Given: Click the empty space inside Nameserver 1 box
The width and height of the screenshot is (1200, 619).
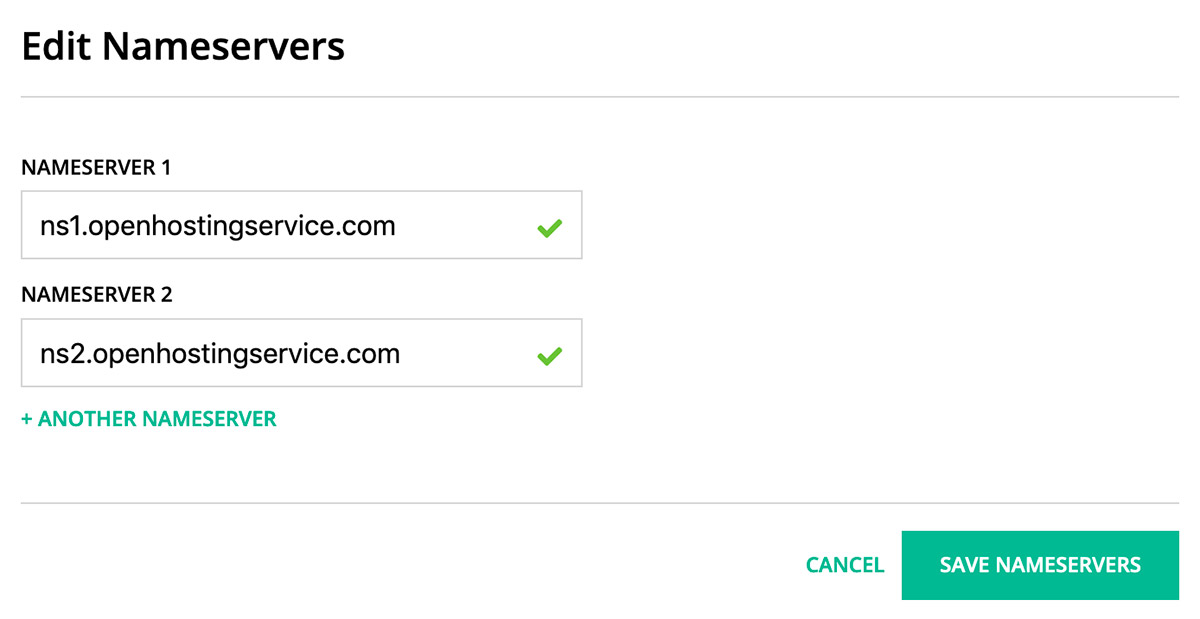Looking at the screenshot, I should click(465, 226).
